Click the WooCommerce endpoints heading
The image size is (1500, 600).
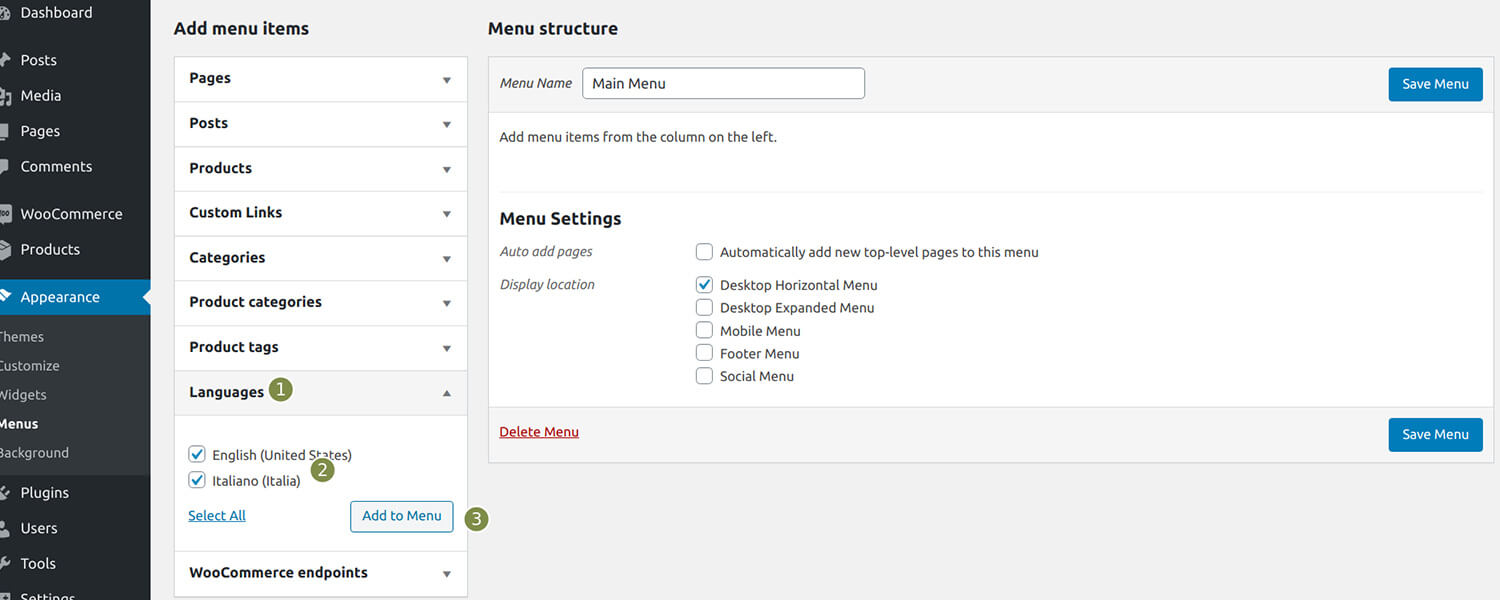tap(278, 573)
